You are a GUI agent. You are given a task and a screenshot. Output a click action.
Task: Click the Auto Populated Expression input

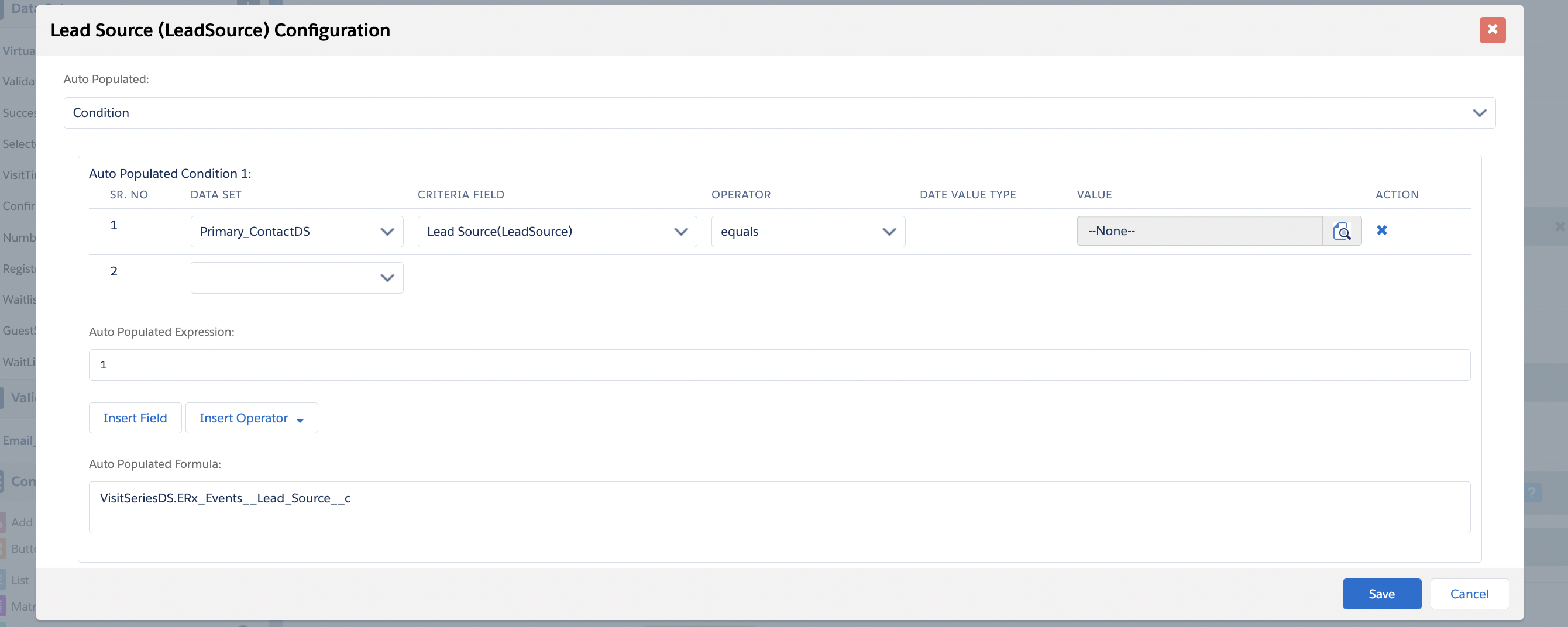(x=779, y=365)
